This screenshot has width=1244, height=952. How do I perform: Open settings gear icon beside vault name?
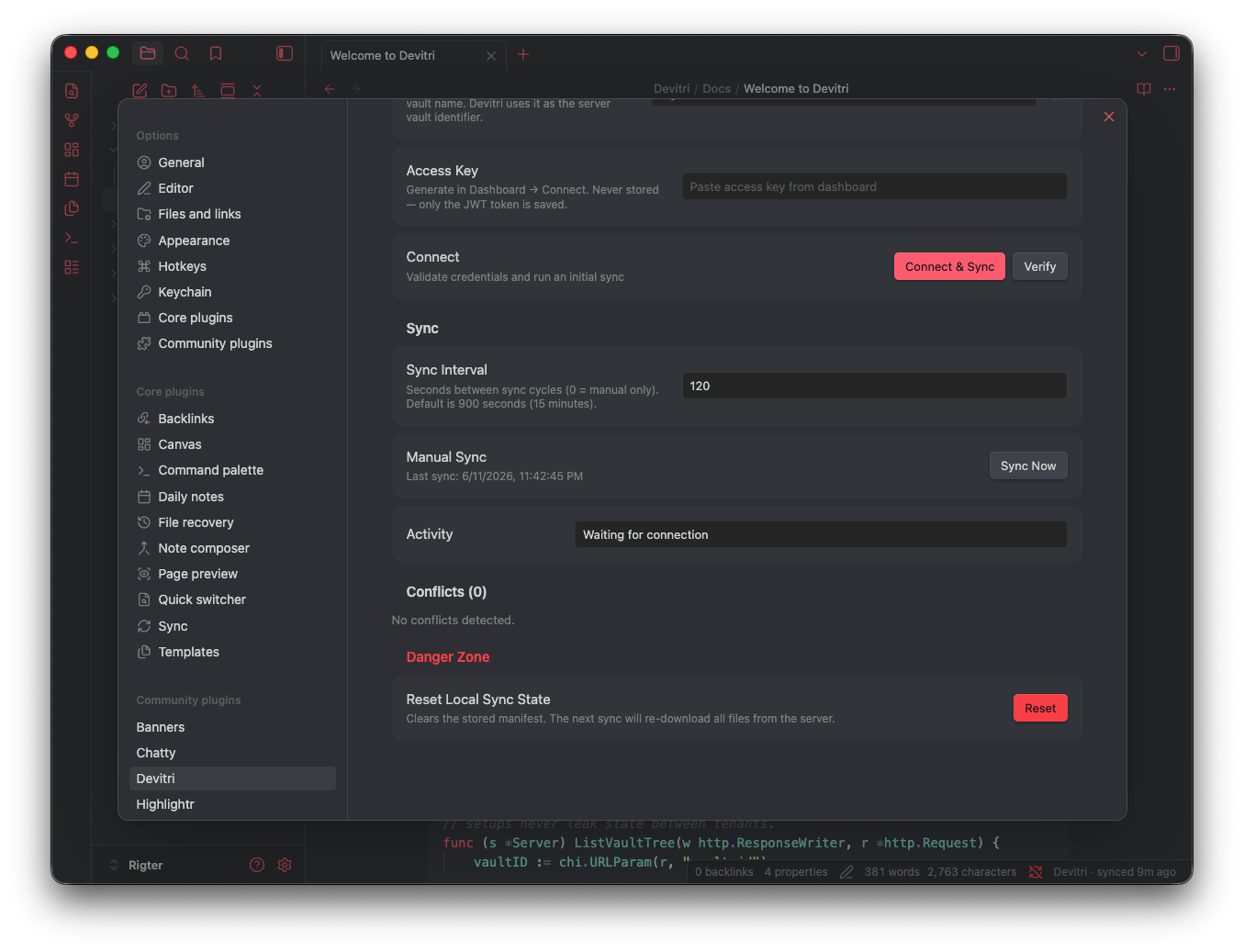click(x=285, y=865)
